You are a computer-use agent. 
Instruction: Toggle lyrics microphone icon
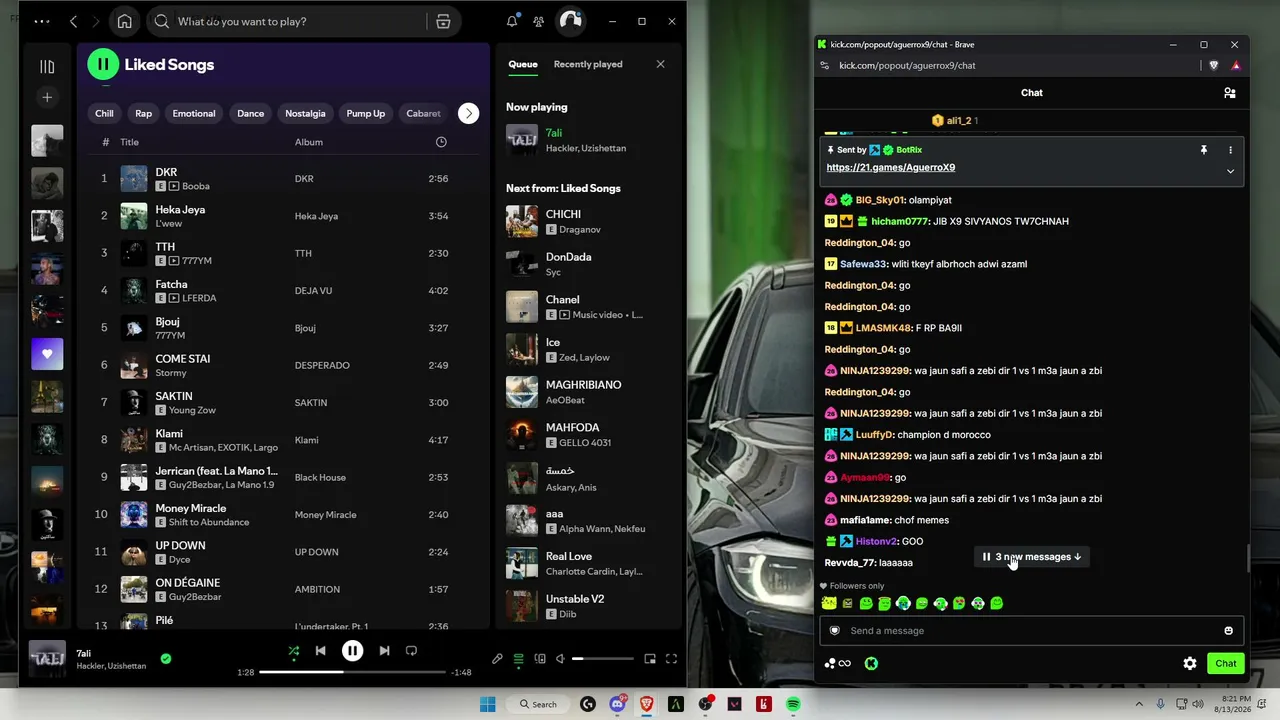[x=497, y=659]
